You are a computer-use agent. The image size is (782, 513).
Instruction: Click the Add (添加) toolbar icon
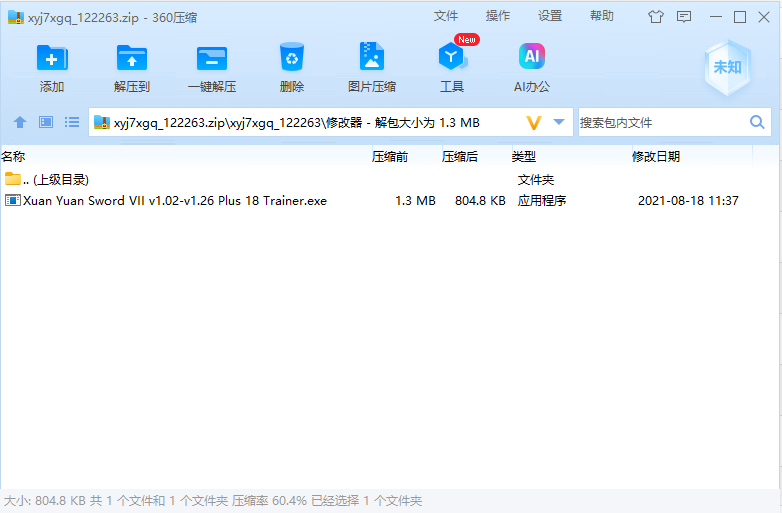pyautogui.click(x=52, y=58)
